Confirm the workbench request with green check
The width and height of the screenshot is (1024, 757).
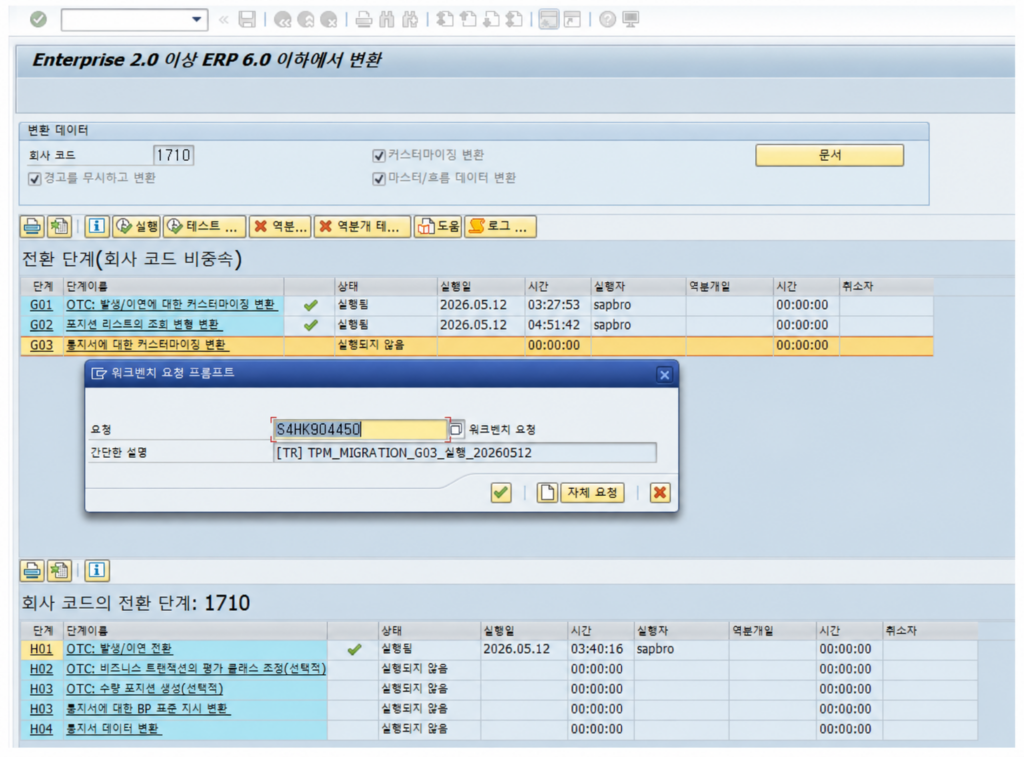pyautogui.click(x=501, y=492)
